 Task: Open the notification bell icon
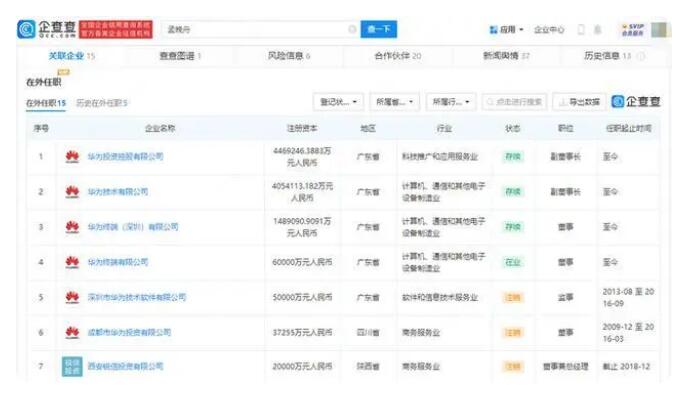pyautogui.click(x=597, y=29)
